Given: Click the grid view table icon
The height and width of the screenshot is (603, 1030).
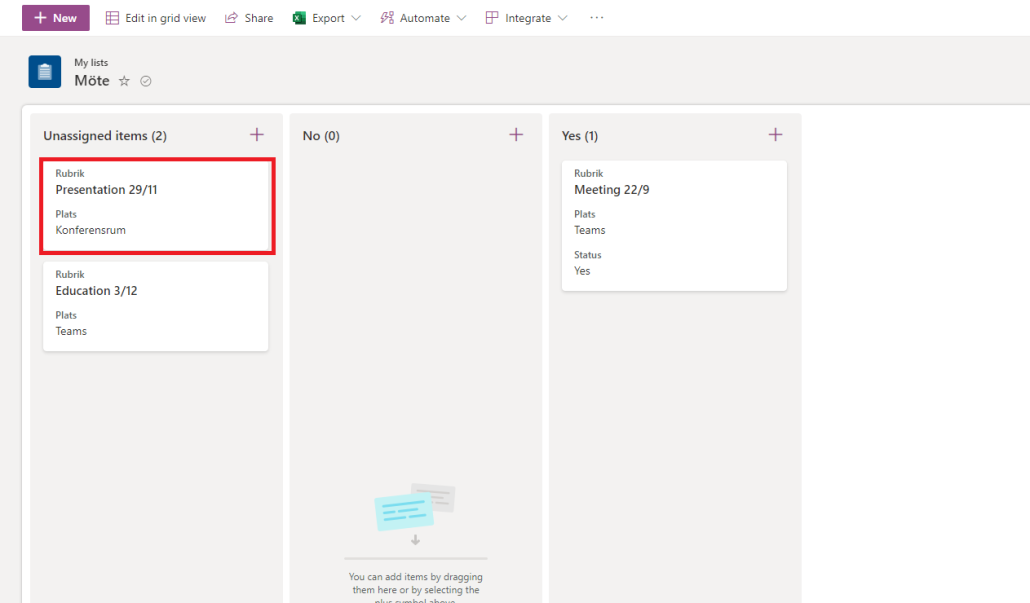Looking at the screenshot, I should tap(112, 18).
